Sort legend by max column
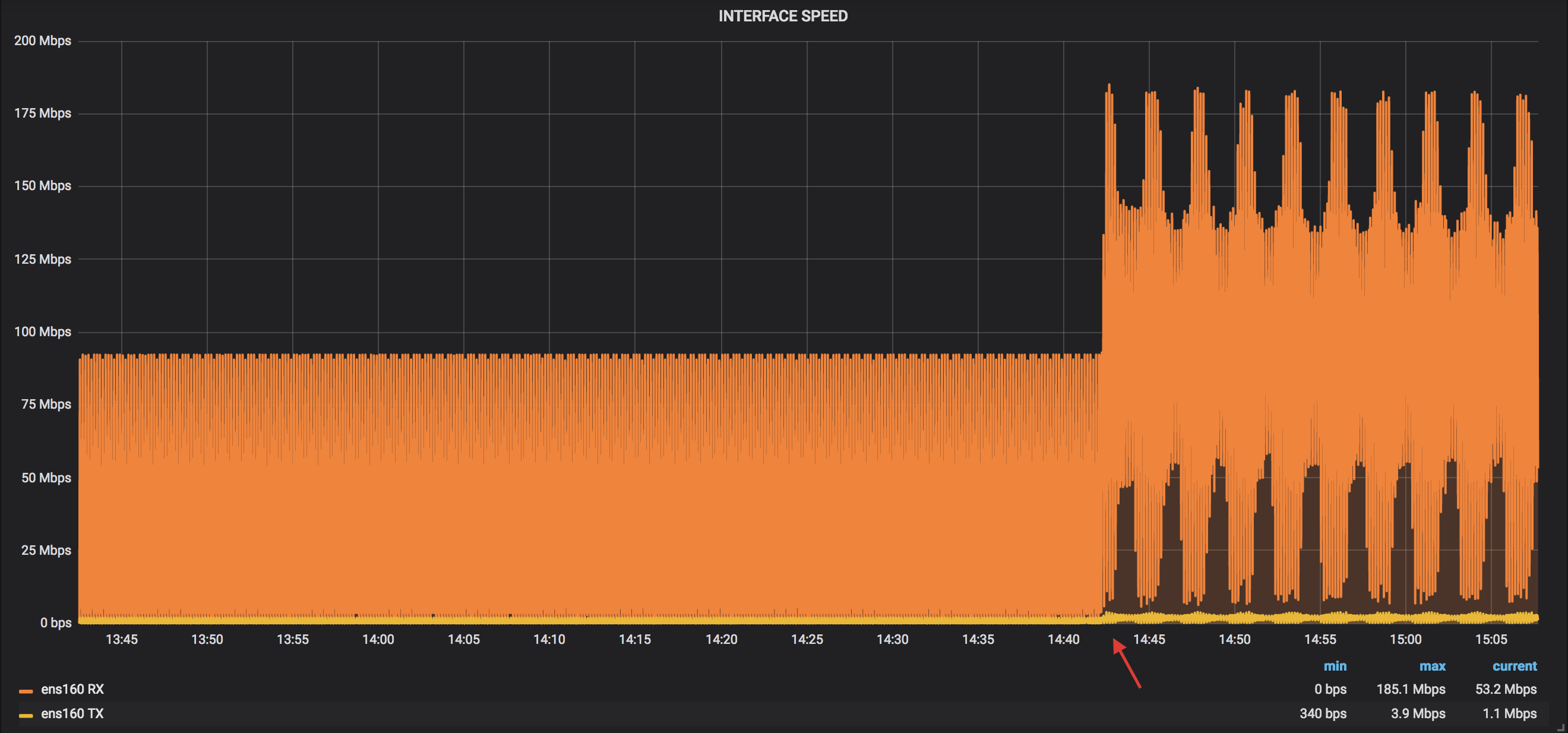1568x733 pixels. (1432, 666)
